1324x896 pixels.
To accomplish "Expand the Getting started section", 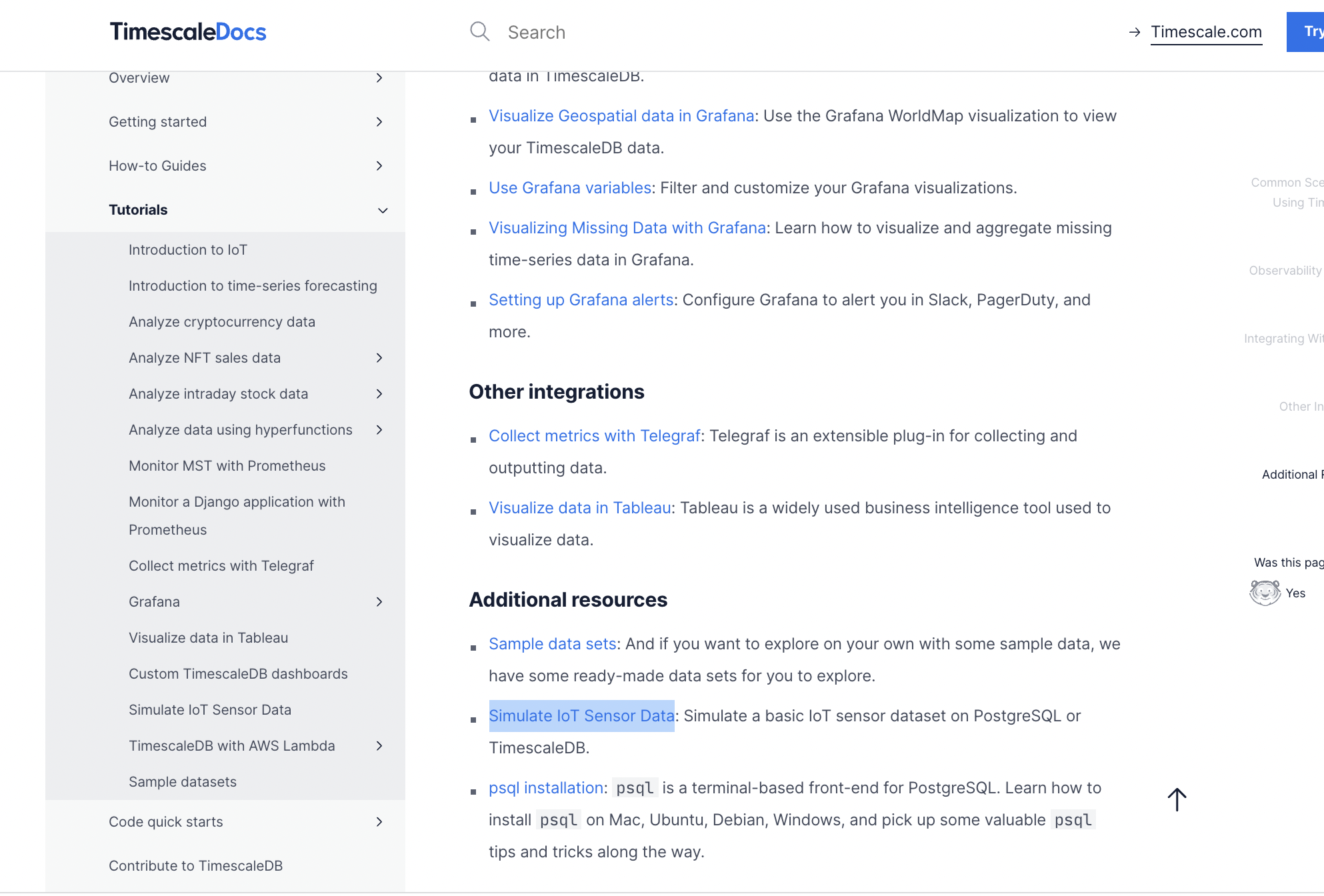I will tap(379, 122).
